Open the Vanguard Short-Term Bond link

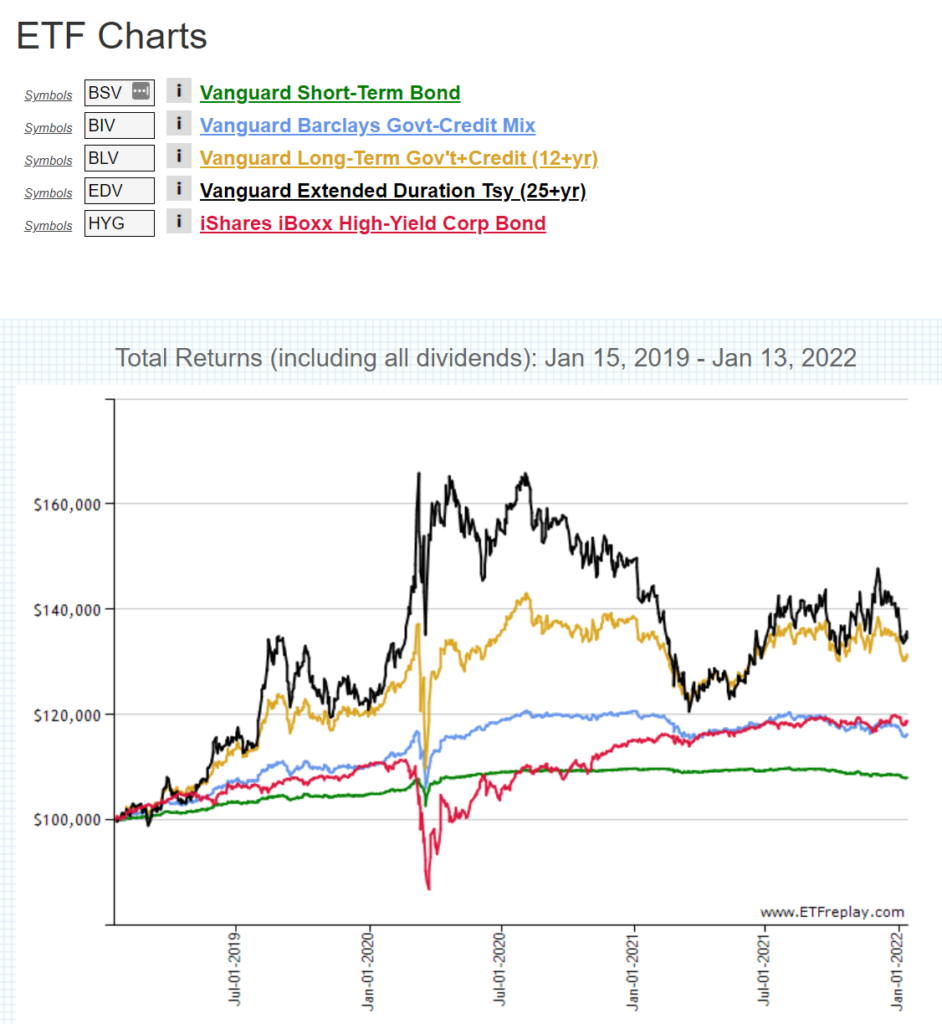pos(330,93)
